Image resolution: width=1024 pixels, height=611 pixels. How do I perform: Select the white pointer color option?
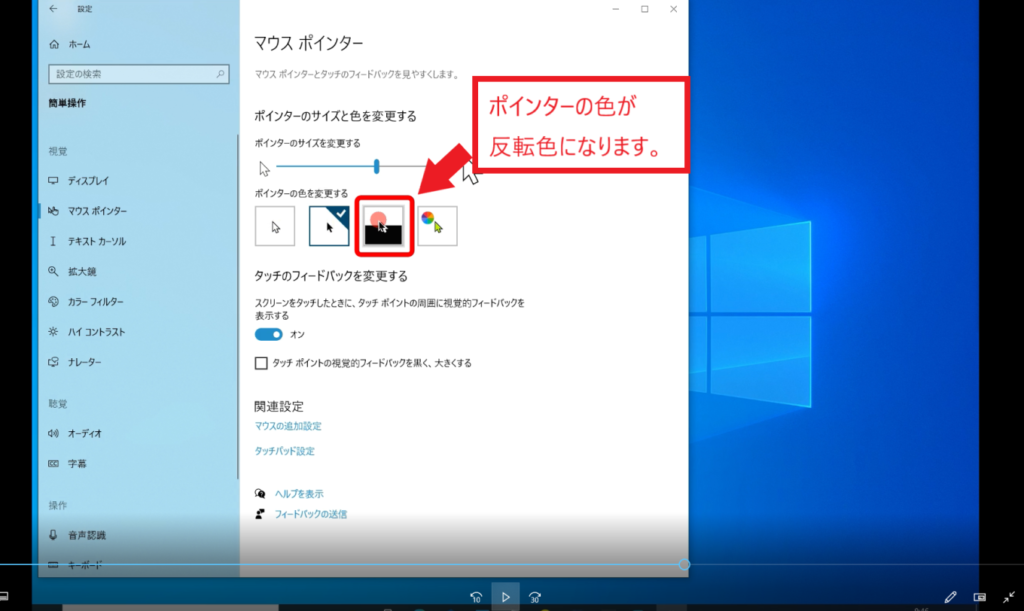click(275, 227)
